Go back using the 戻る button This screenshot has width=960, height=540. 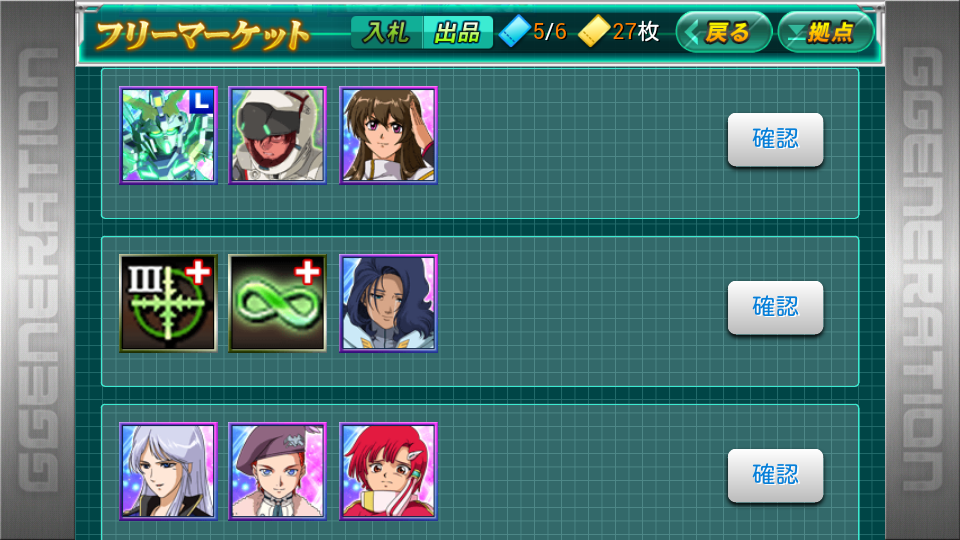[x=724, y=32]
